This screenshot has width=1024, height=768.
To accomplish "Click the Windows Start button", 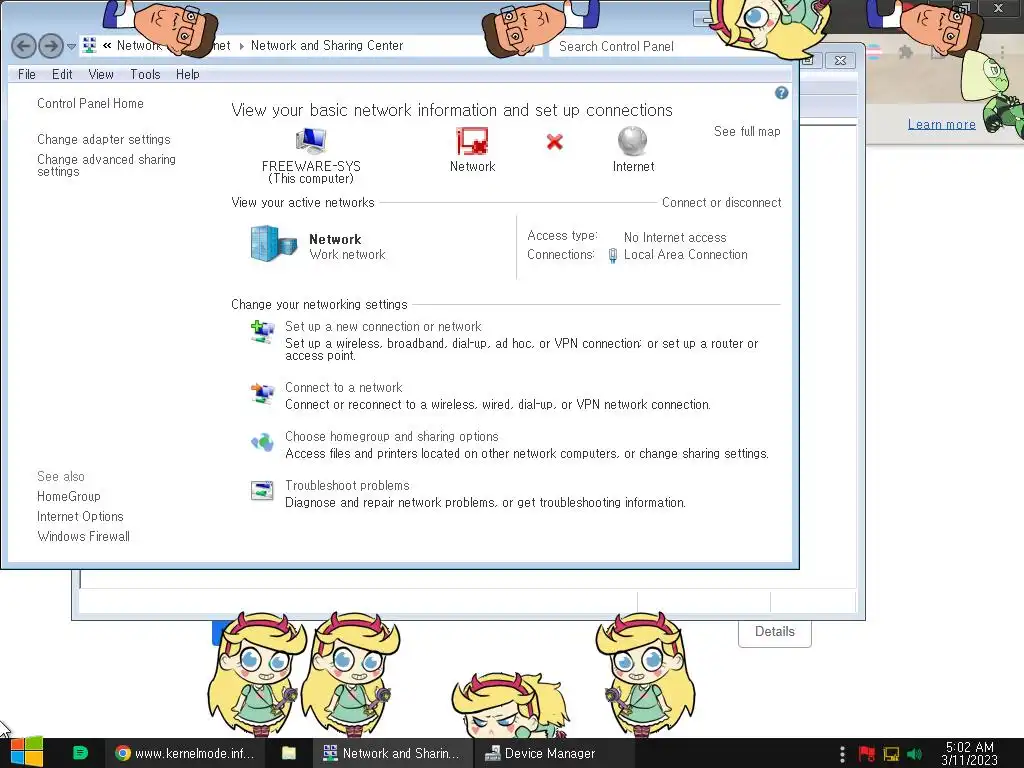I will point(27,753).
